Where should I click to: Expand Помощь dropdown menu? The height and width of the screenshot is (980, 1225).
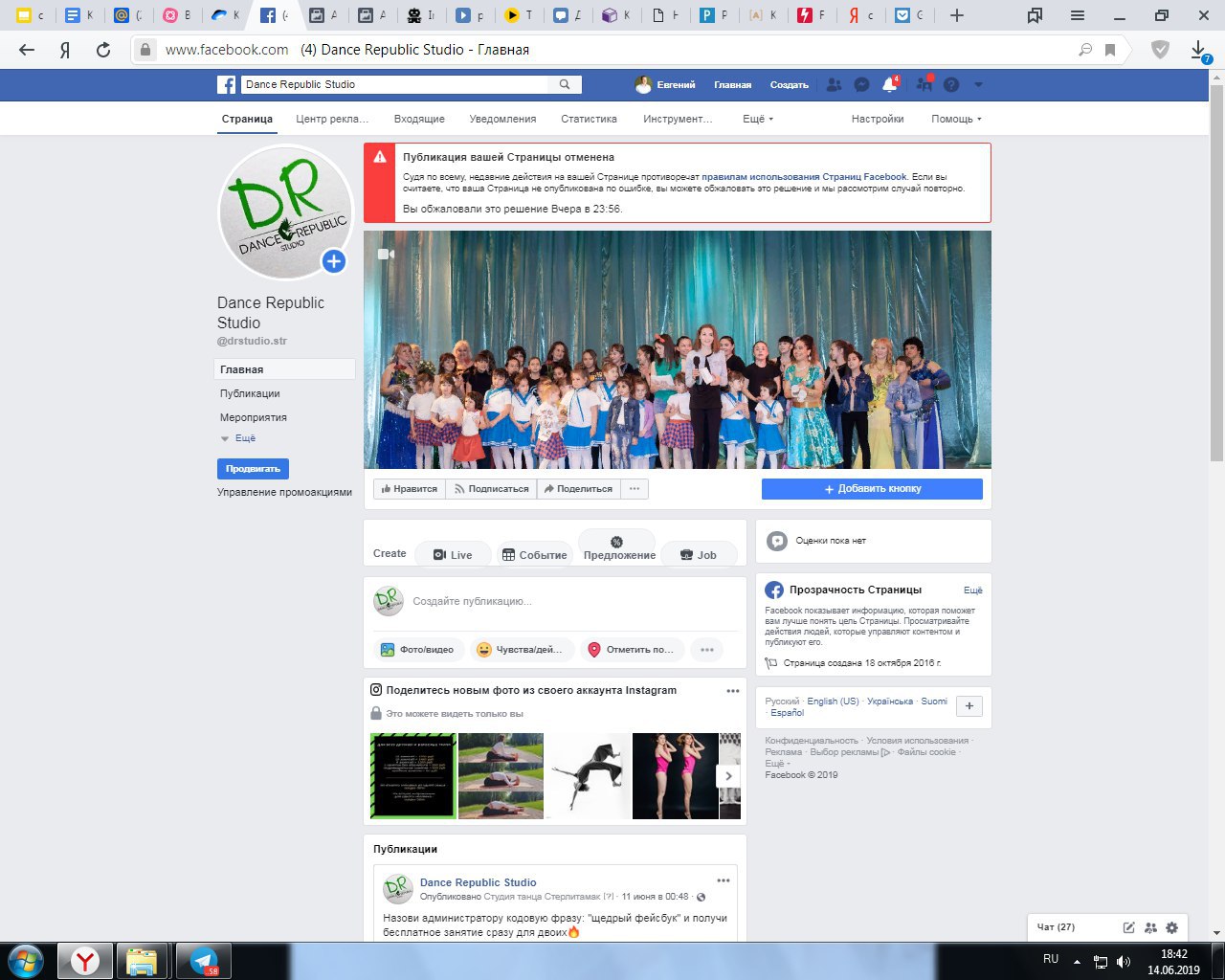(956, 119)
